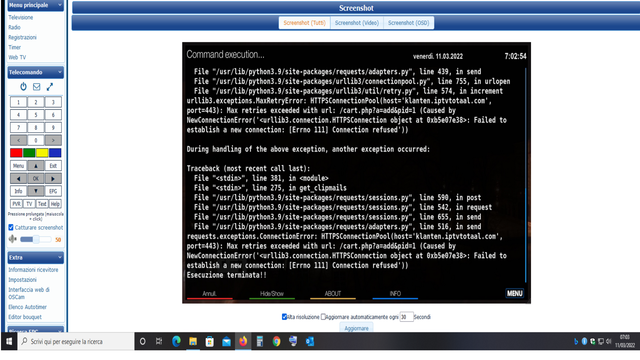Click Windows Start button
Viewport: 640px width, 360px height.
pos(9,342)
